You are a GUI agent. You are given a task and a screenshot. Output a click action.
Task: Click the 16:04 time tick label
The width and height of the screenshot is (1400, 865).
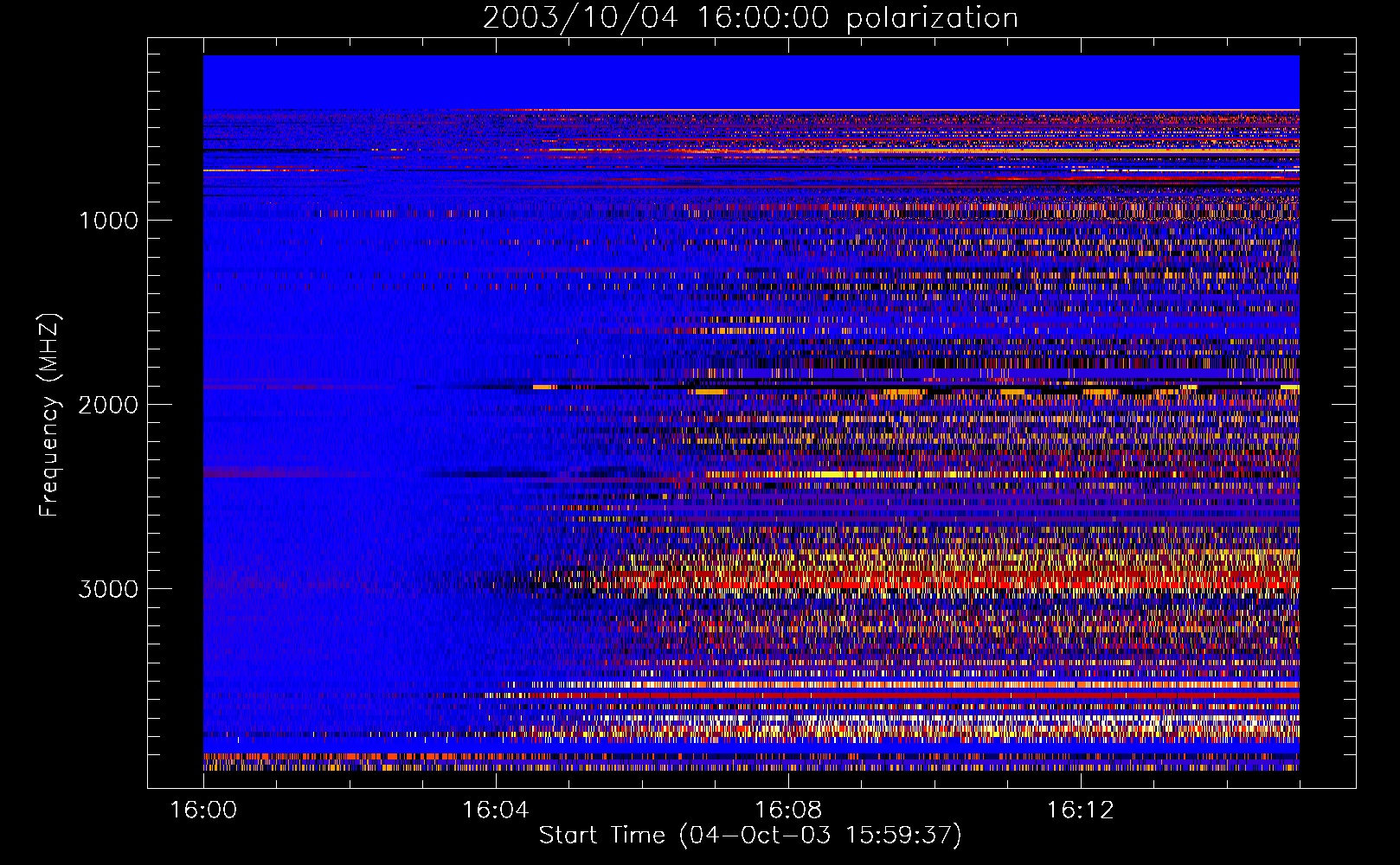click(x=496, y=811)
